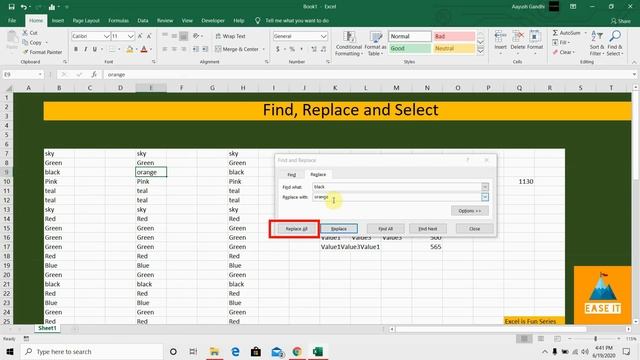Apply the Neutral cell style
The image size is (640, 360).
454,49
